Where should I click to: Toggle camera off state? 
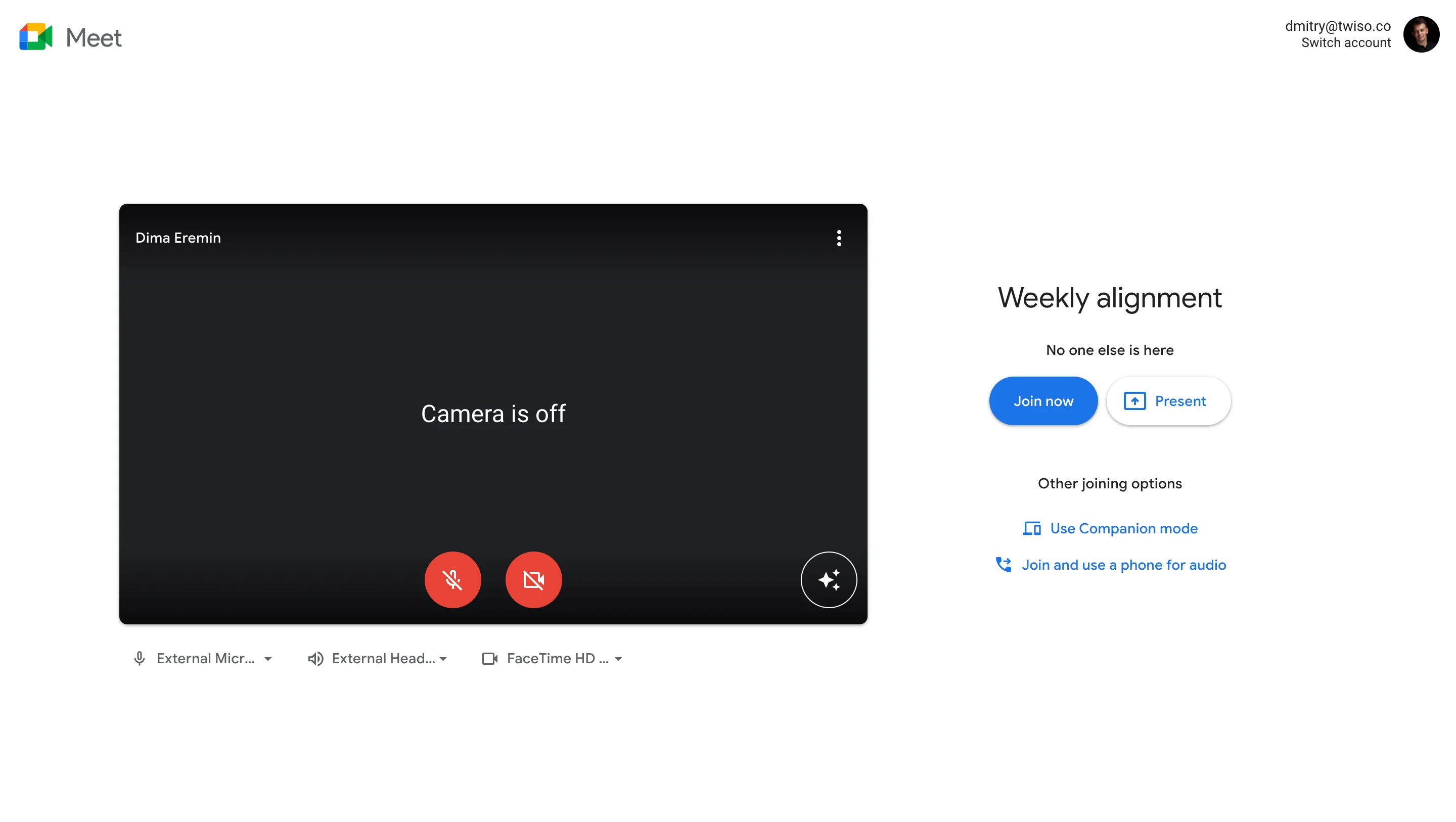[533, 579]
